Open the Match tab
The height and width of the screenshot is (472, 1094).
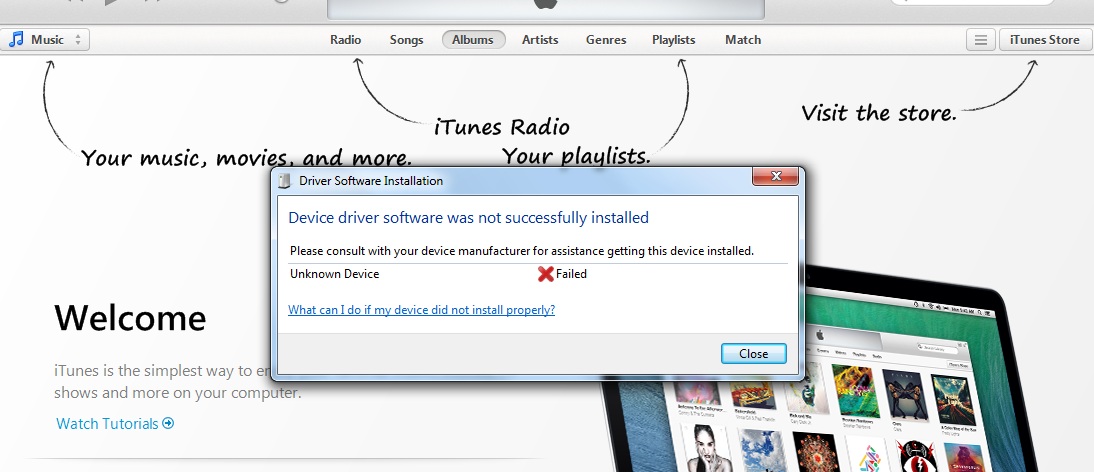[742, 40]
